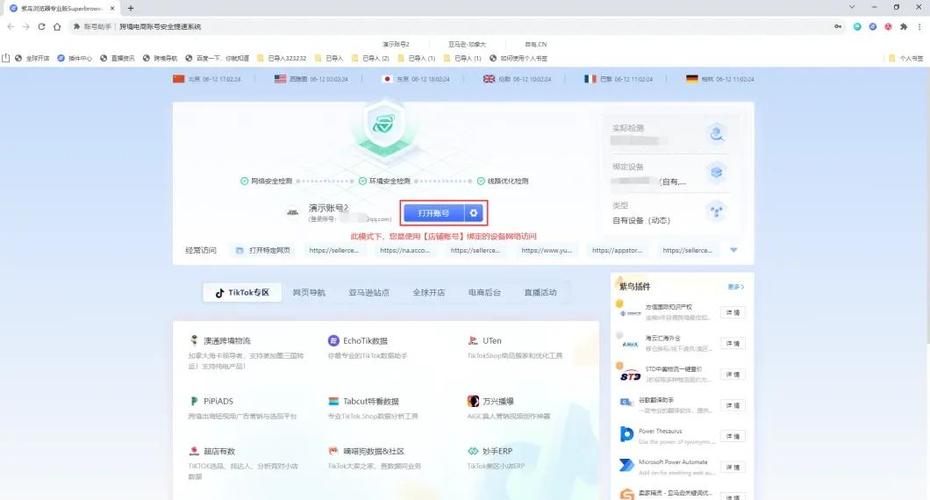Open the Tabcut特看数据 entry

363,401
